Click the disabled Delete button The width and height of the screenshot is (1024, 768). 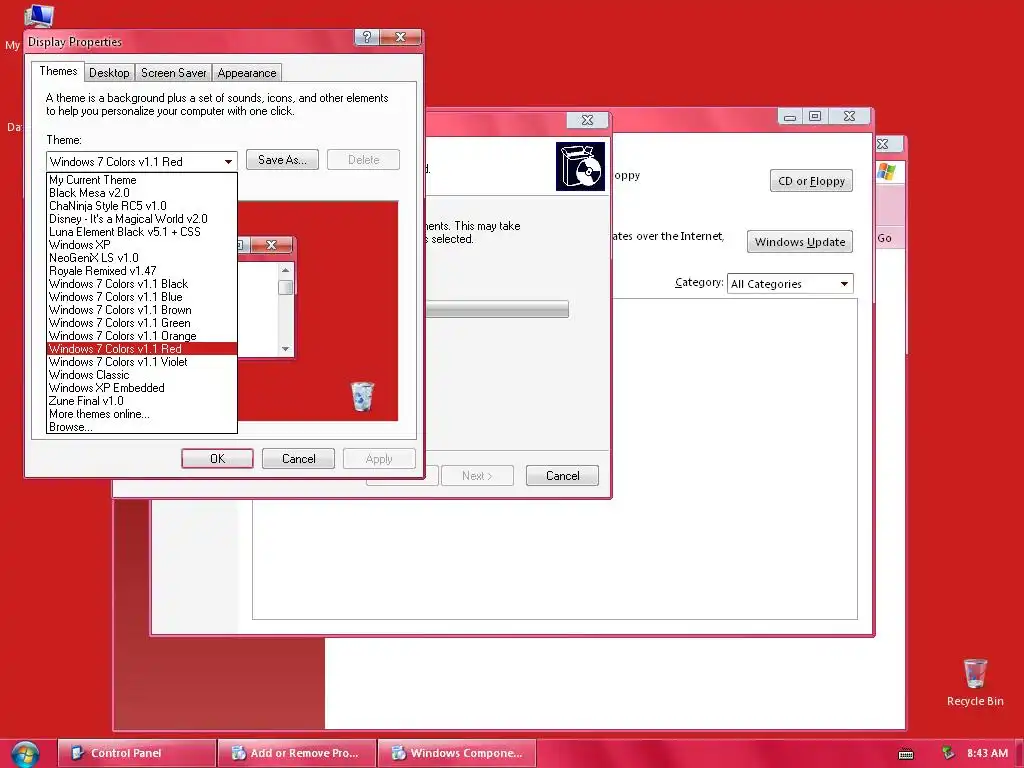(363, 159)
